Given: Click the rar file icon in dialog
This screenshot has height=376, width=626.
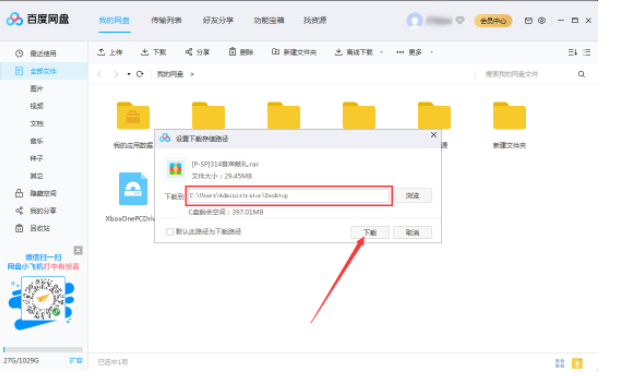Looking at the screenshot, I should 176,169.
